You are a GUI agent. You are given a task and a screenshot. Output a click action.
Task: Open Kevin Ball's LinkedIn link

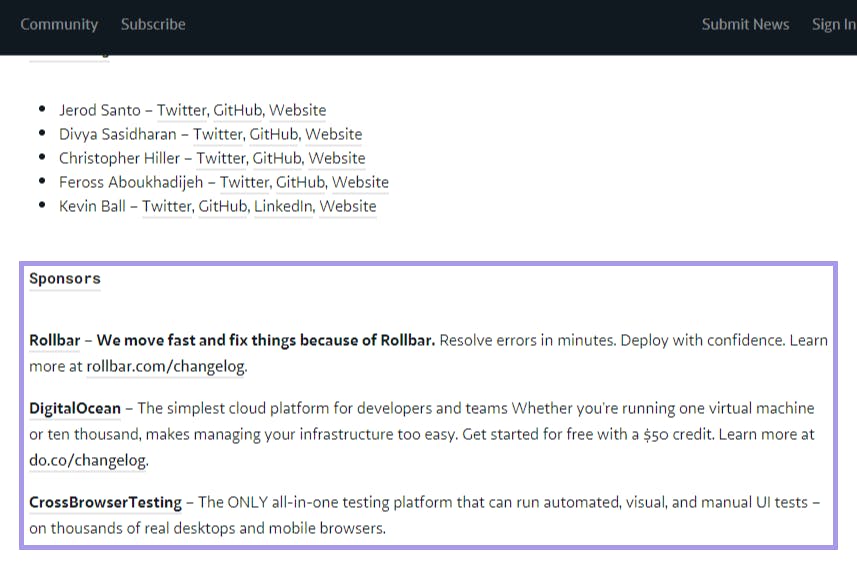(x=283, y=206)
